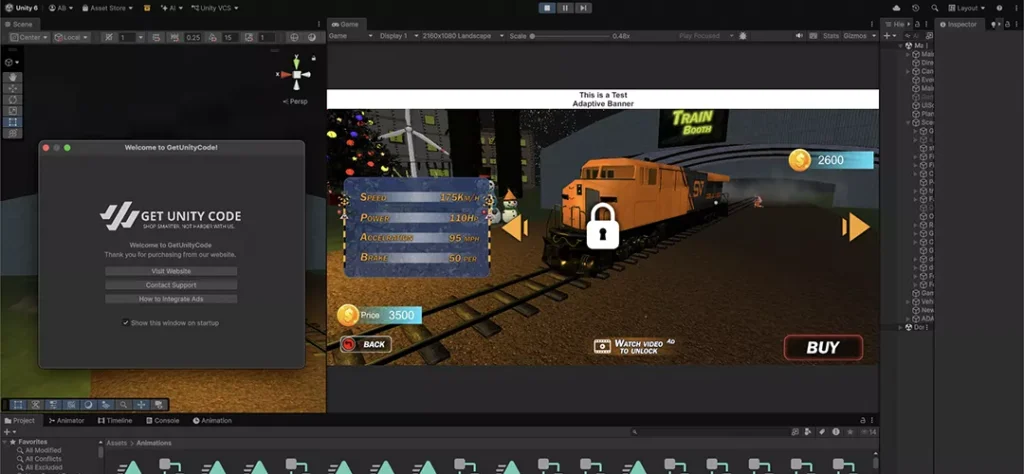Viewport: 1024px width, 474px height.
Task: Select the Transform tool in Scene tools
Action: tap(12, 133)
